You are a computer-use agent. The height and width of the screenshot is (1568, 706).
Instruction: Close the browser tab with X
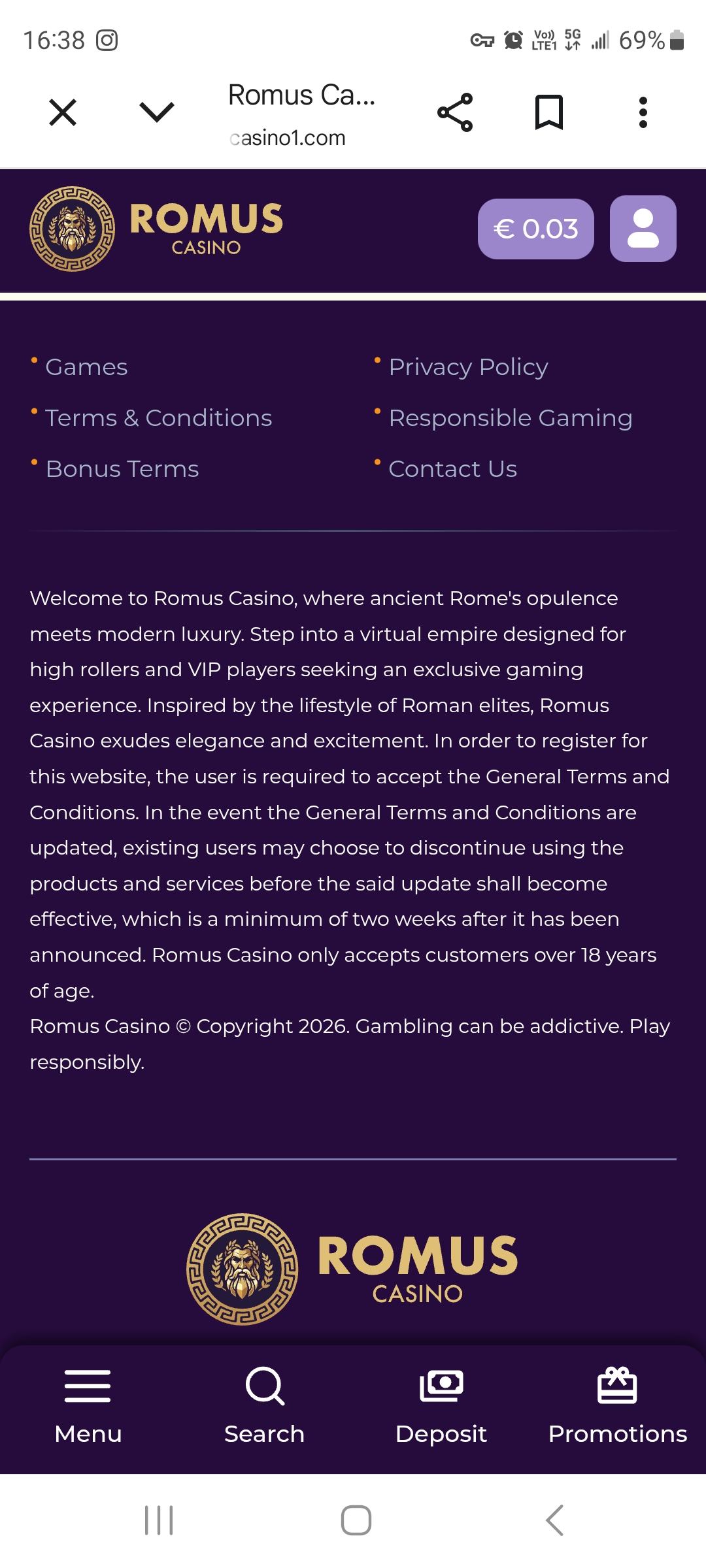[63, 112]
